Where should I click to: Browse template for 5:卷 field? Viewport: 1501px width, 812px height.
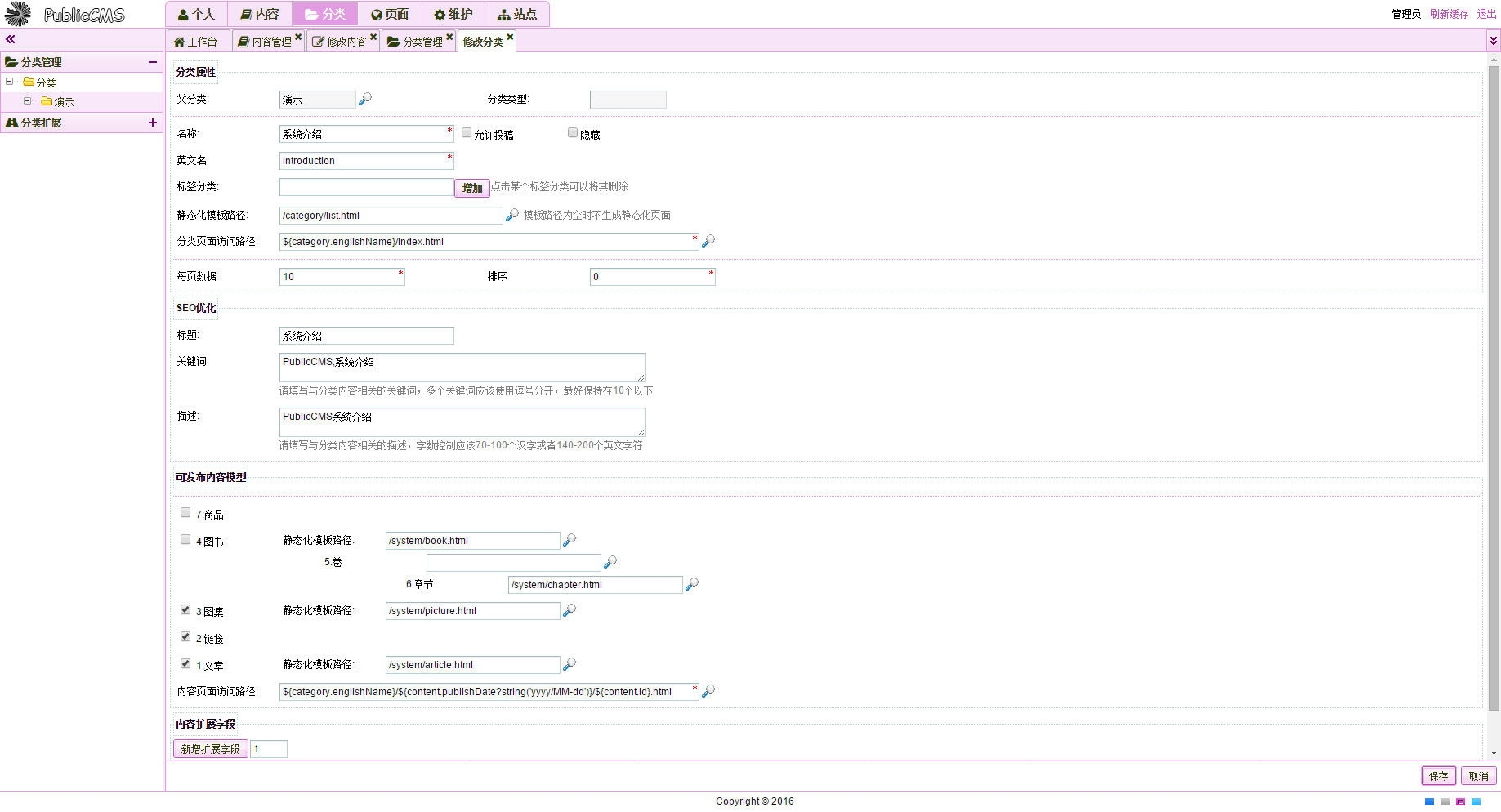pyautogui.click(x=610, y=562)
